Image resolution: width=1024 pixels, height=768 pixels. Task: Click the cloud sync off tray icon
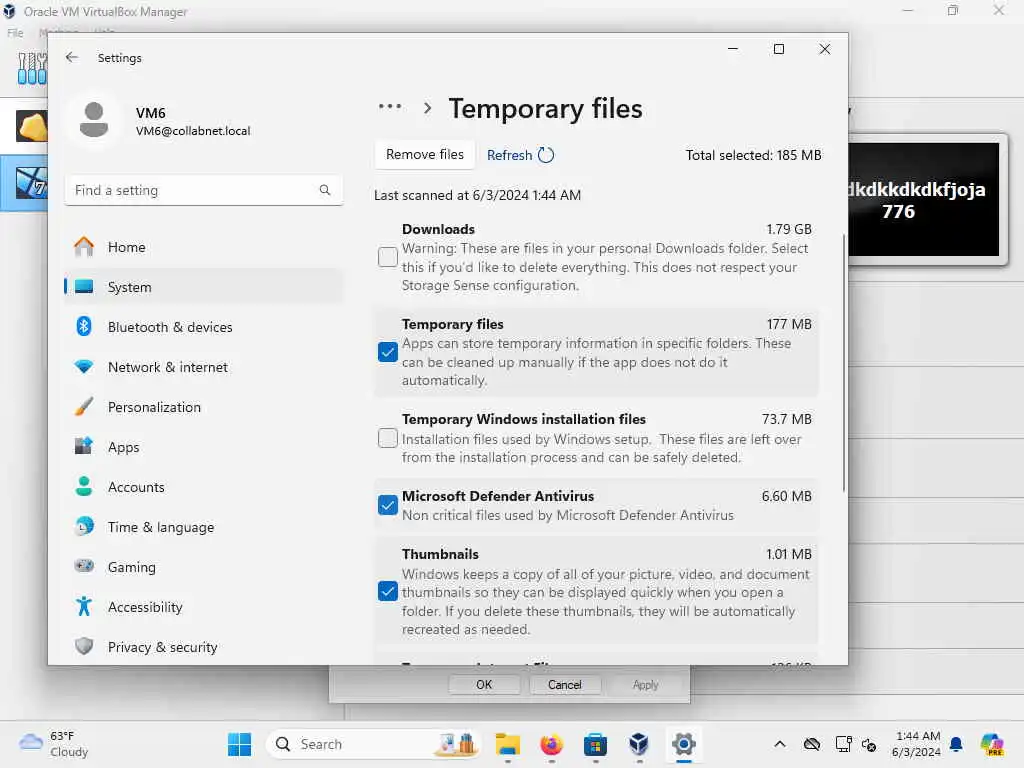(x=812, y=744)
